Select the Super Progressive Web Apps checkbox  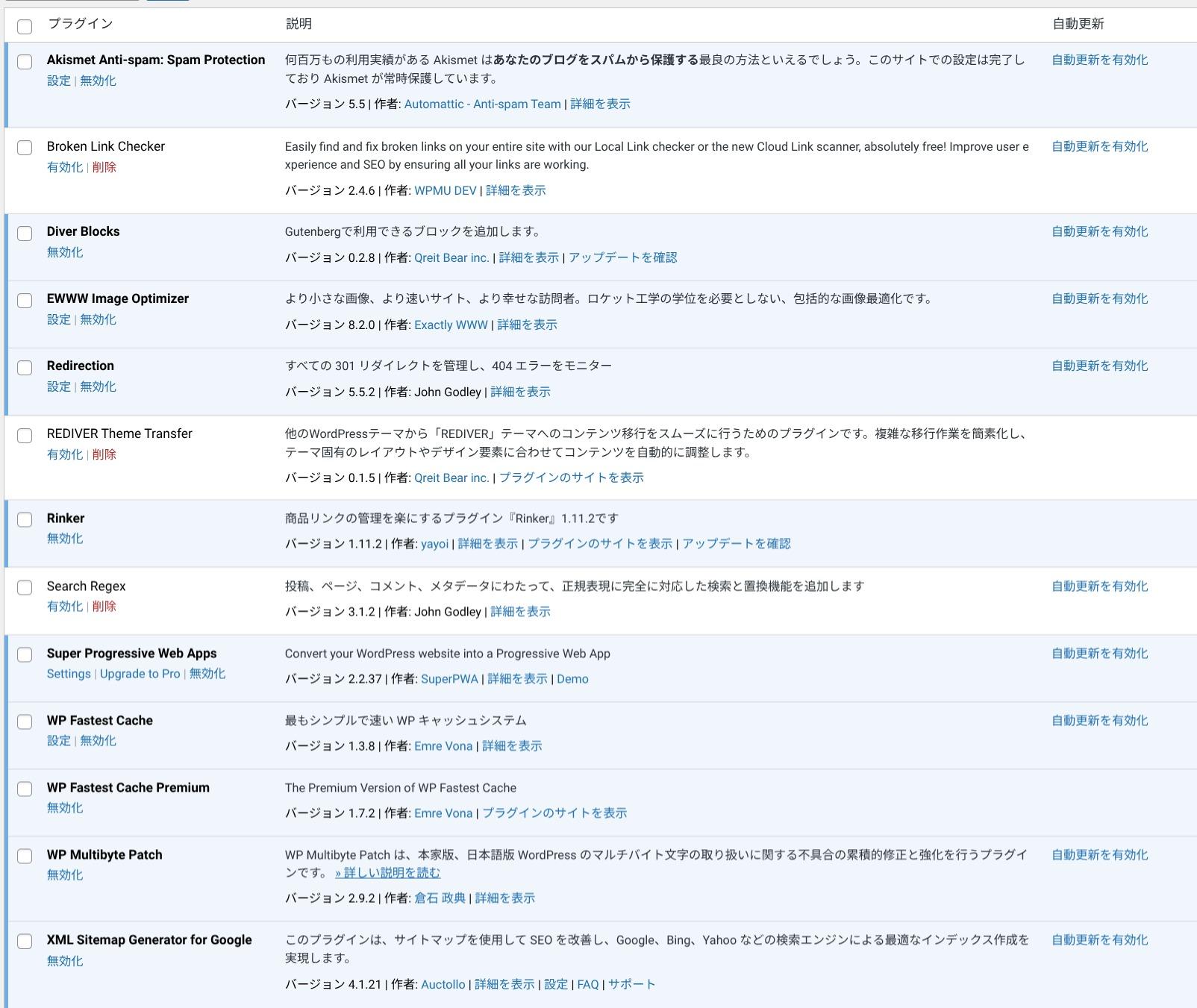pyautogui.click(x=25, y=655)
